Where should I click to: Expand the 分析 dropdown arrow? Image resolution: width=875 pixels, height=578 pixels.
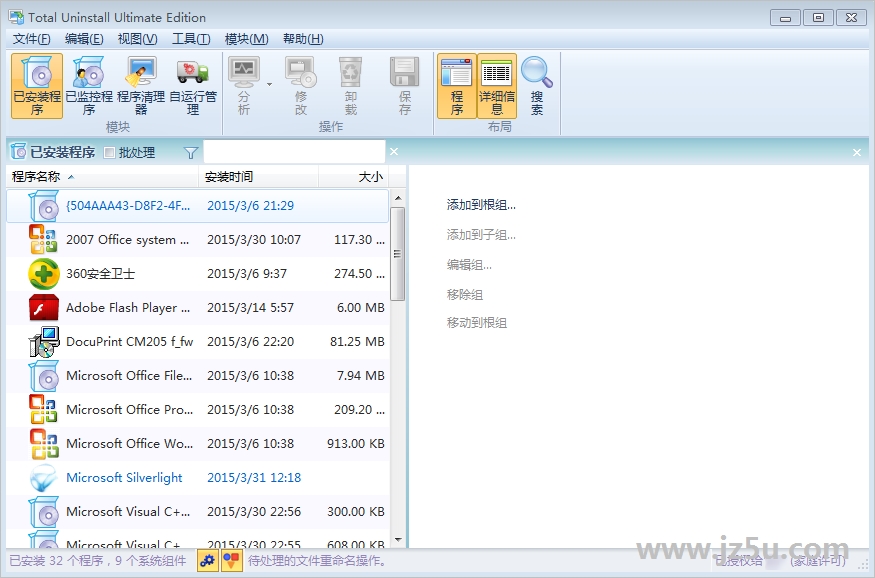click(x=270, y=85)
